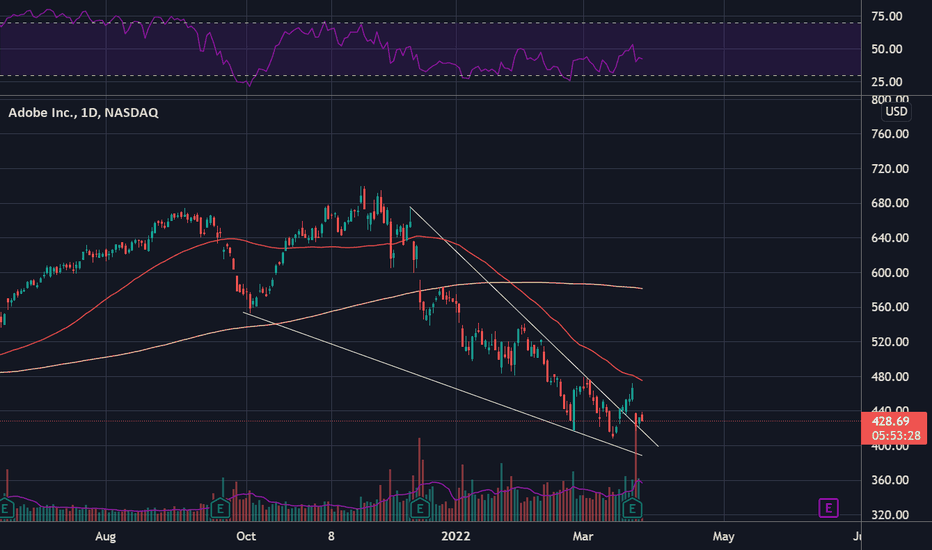
Task: Click the 760.00 price axis label
Action: (x=890, y=134)
